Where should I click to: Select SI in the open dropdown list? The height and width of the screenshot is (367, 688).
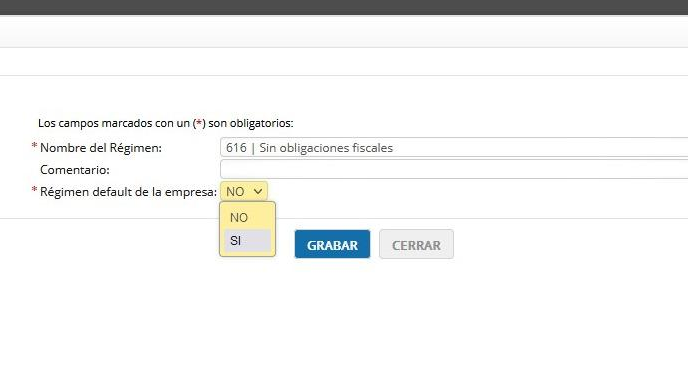point(247,241)
